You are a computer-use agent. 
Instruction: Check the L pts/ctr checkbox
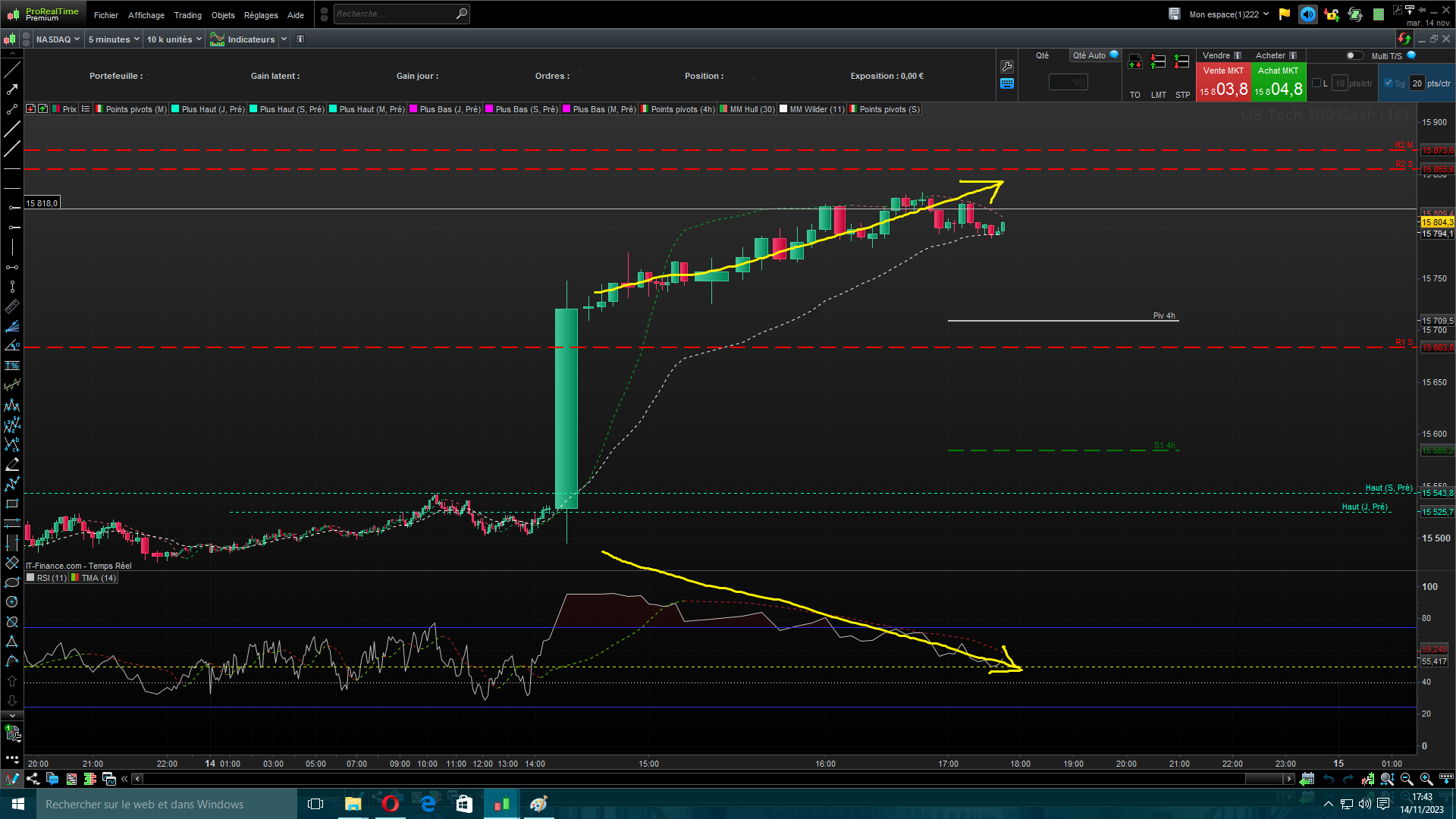pos(1316,83)
